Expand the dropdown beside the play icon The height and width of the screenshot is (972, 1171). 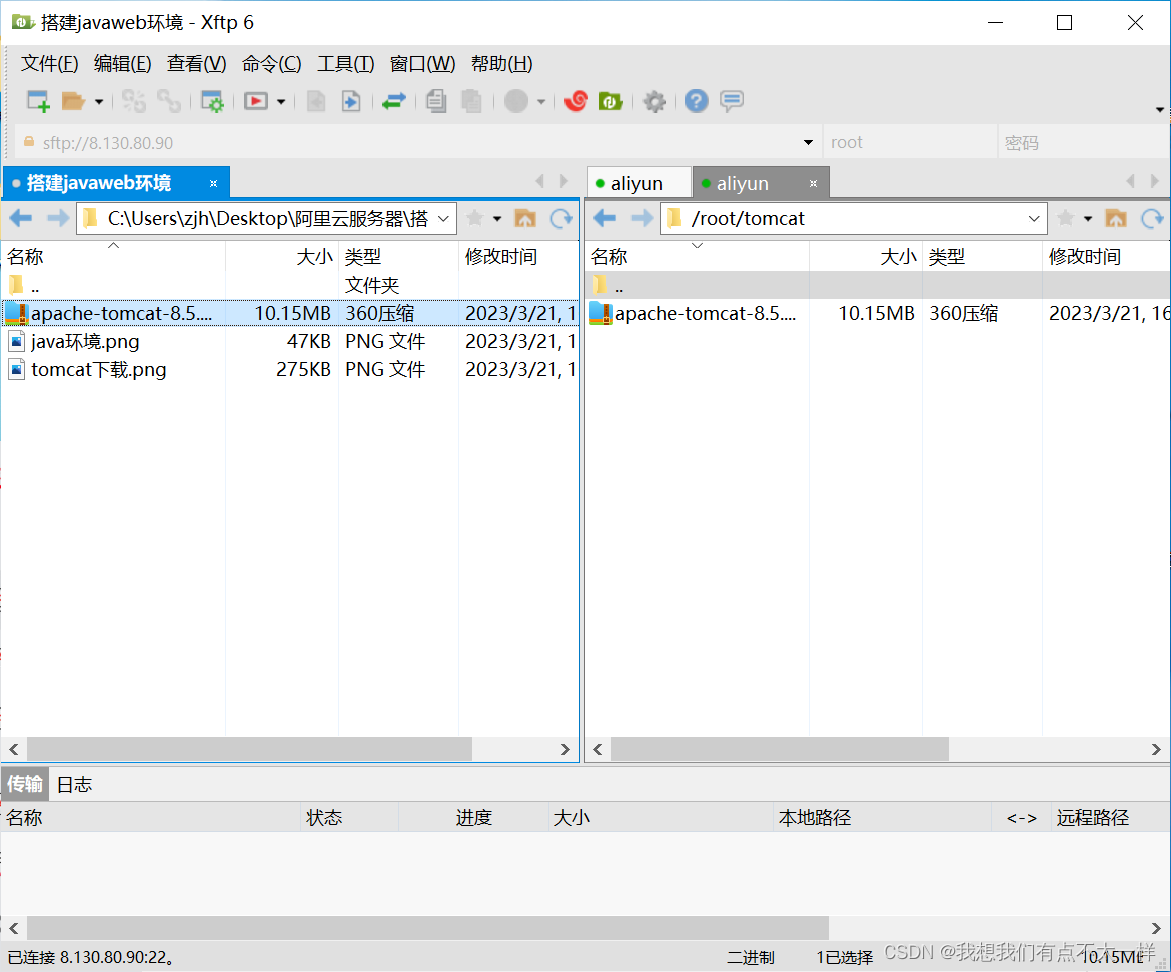click(281, 102)
